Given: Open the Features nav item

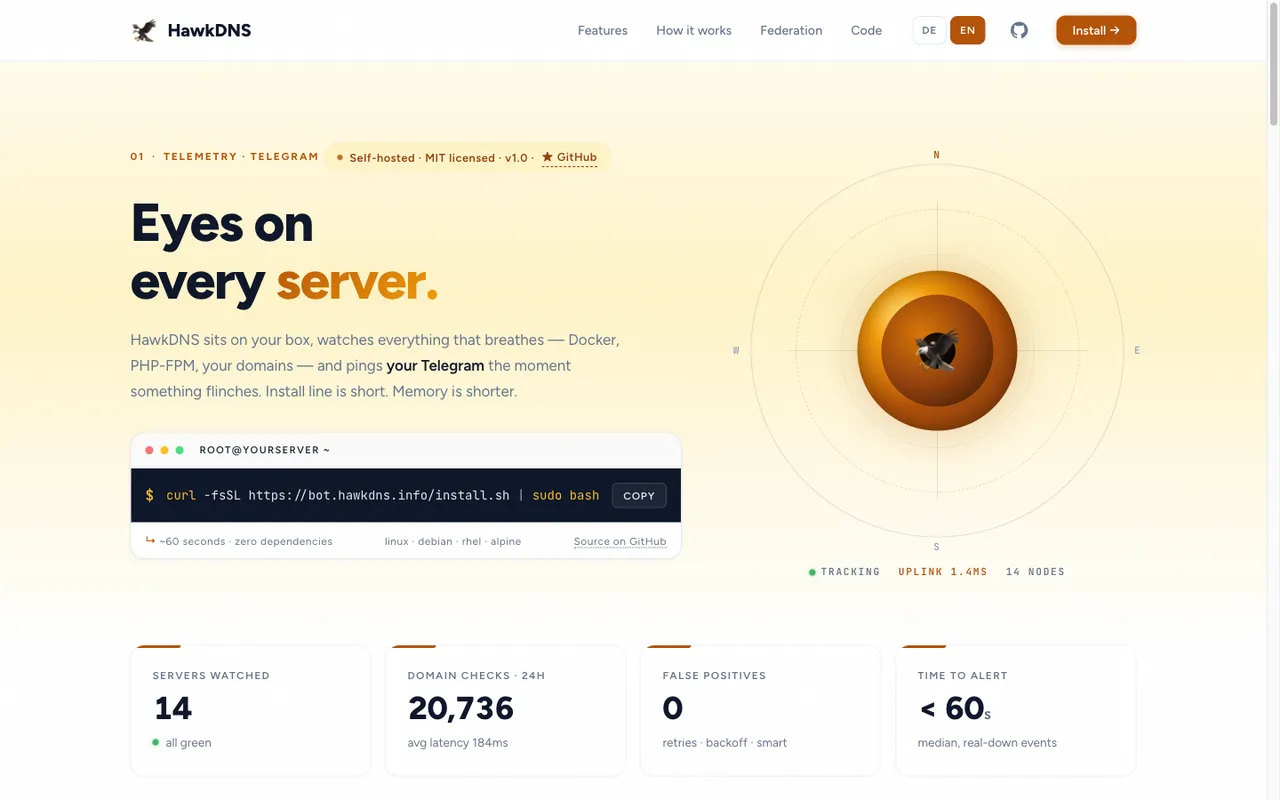Looking at the screenshot, I should click(603, 30).
